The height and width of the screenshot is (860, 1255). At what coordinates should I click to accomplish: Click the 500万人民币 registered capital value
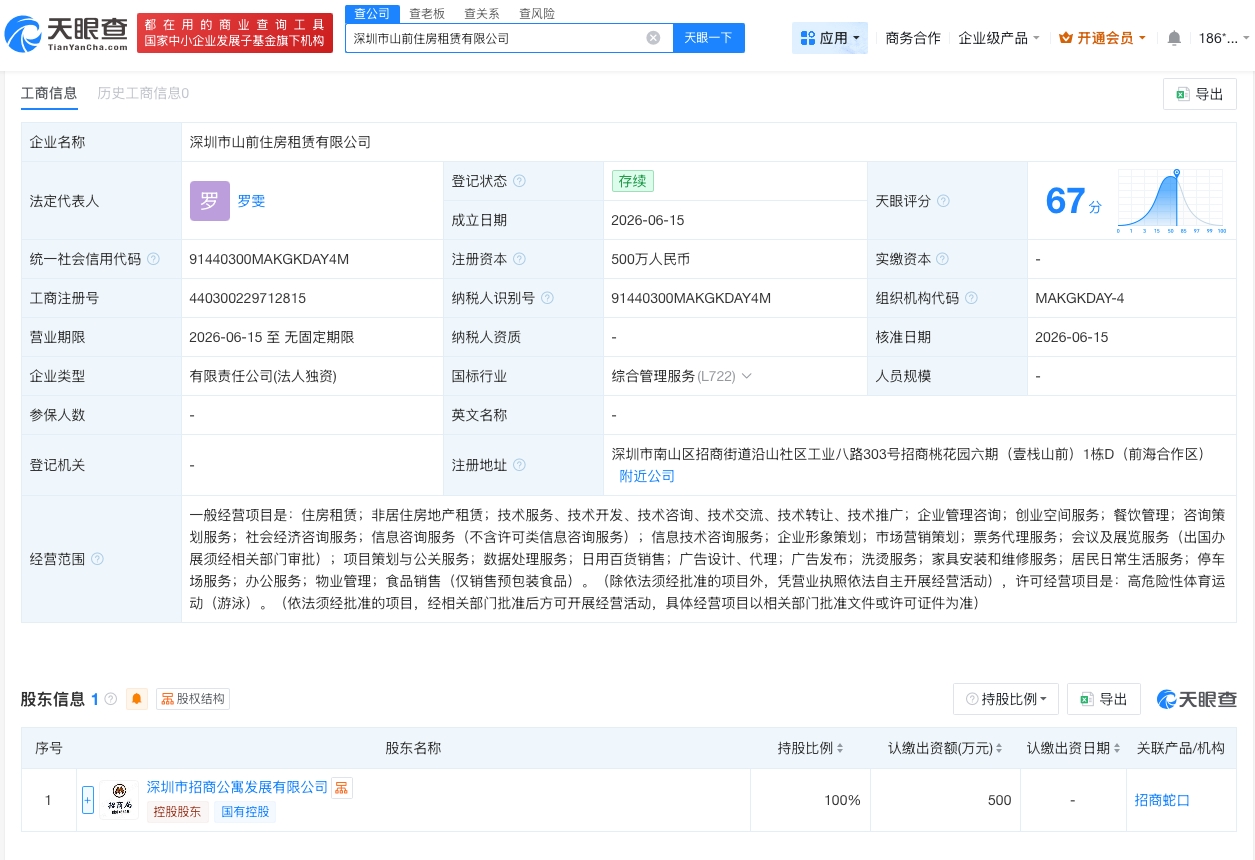(651, 259)
